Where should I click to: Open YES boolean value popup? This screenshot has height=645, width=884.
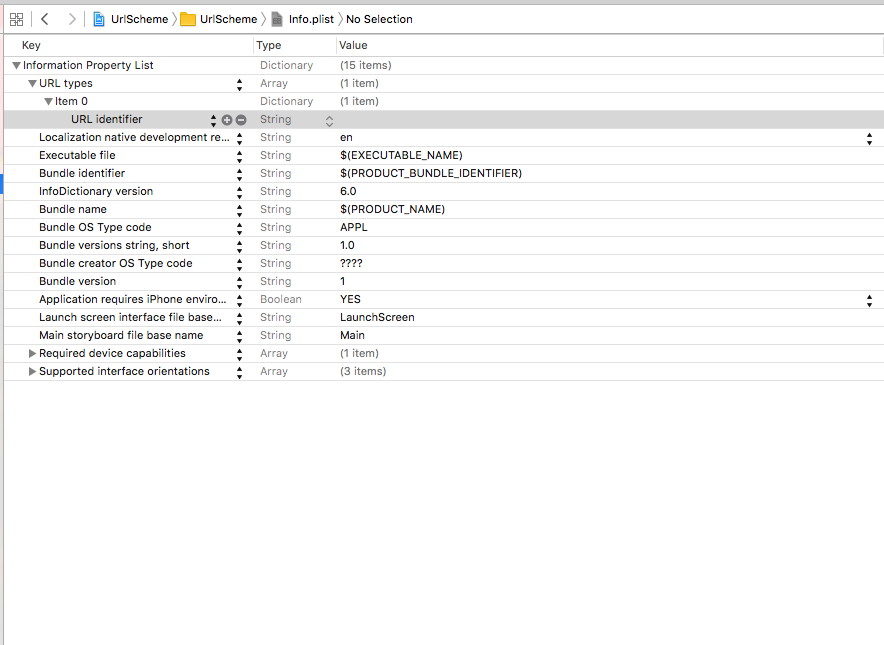(869, 301)
